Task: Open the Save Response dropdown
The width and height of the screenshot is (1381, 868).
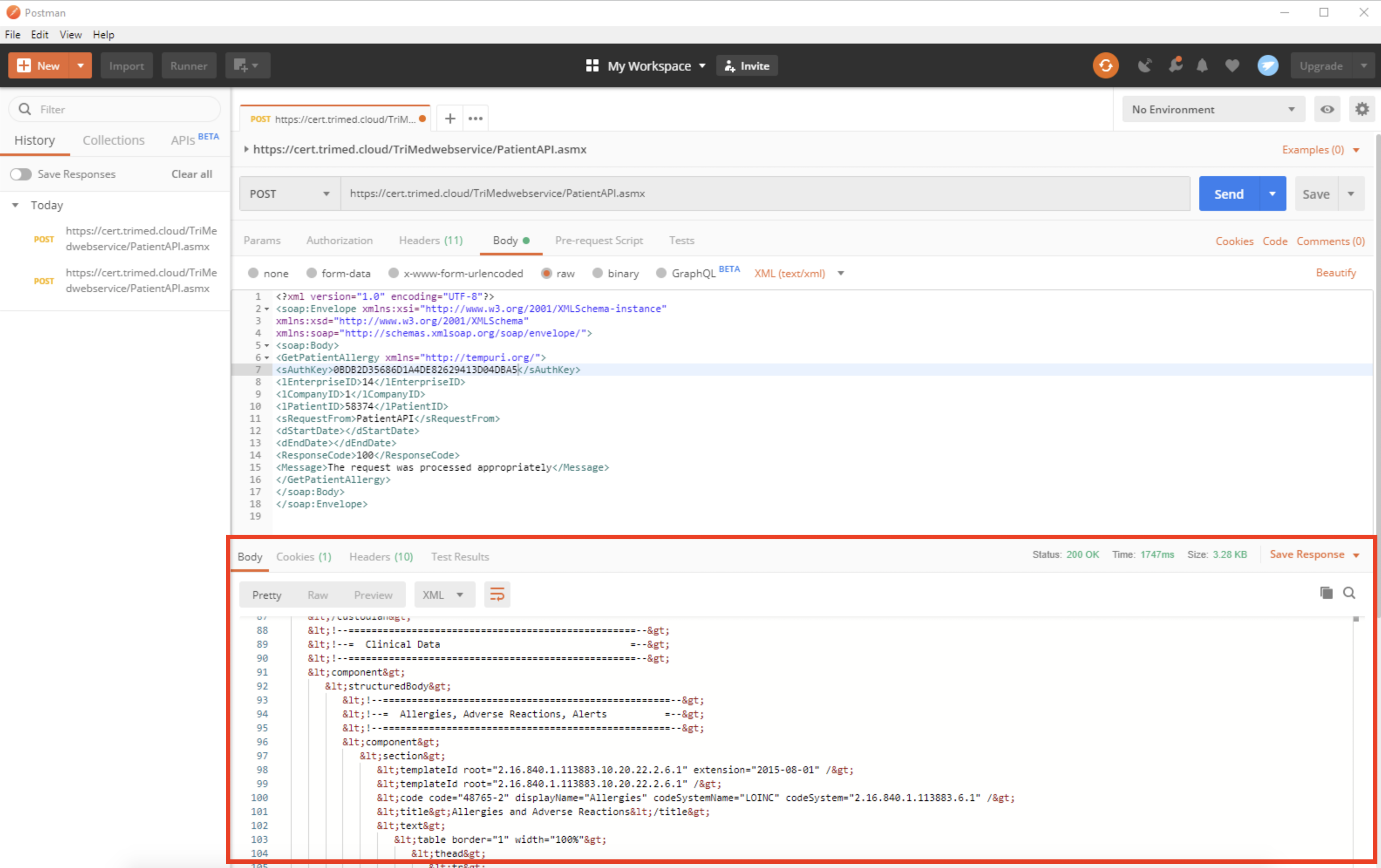Action: pos(1314,554)
